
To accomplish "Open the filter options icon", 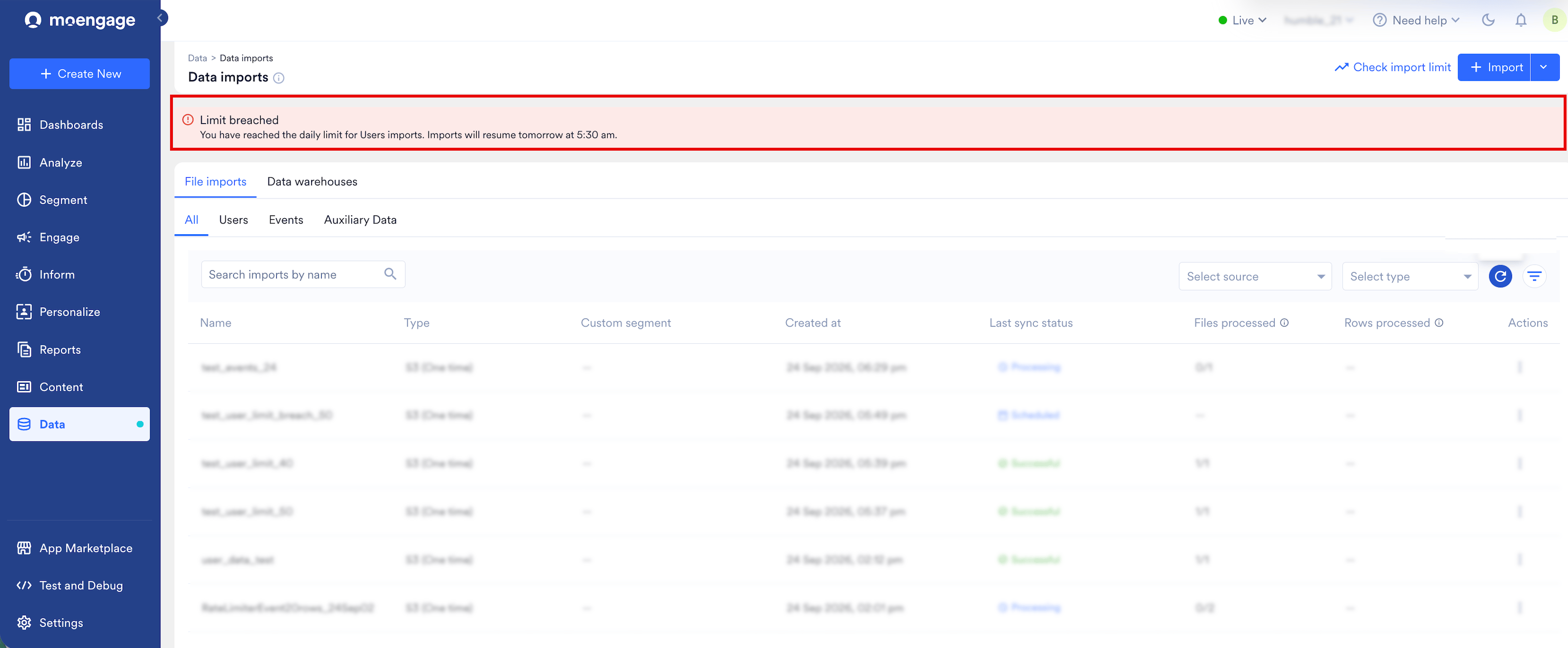I will click(1534, 276).
